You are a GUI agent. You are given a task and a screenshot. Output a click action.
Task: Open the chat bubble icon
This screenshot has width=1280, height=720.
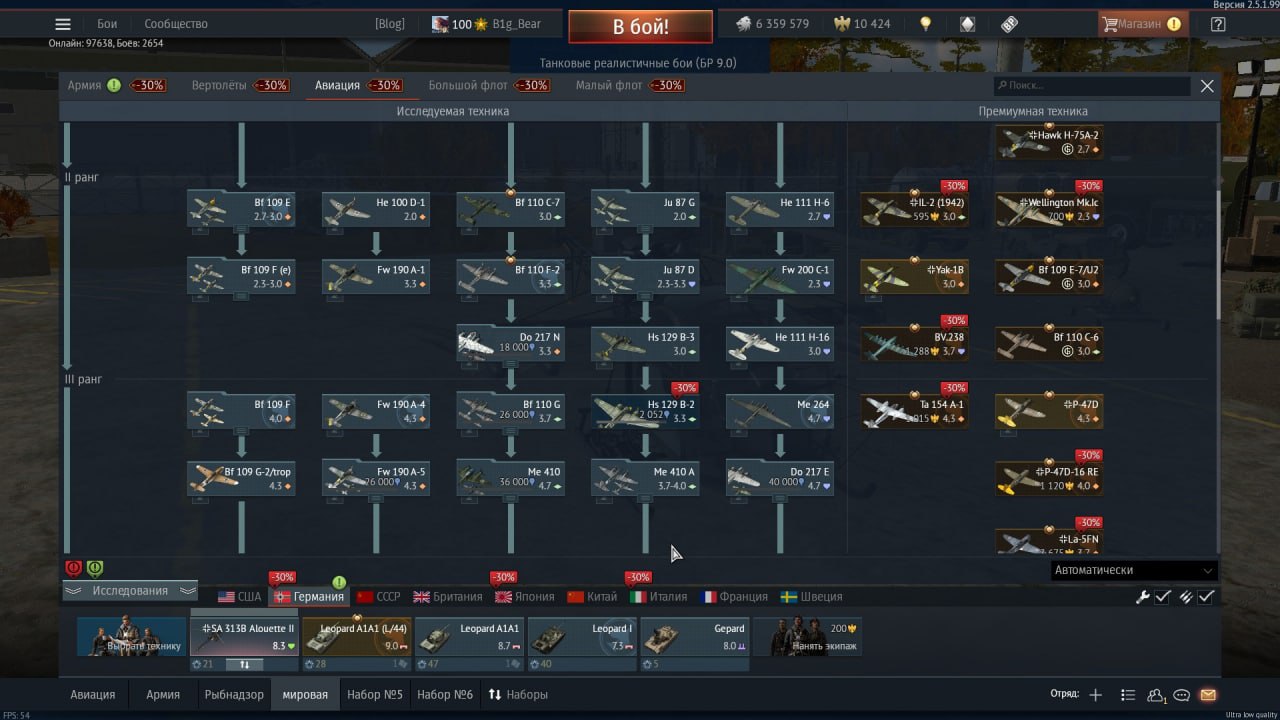coord(1181,695)
